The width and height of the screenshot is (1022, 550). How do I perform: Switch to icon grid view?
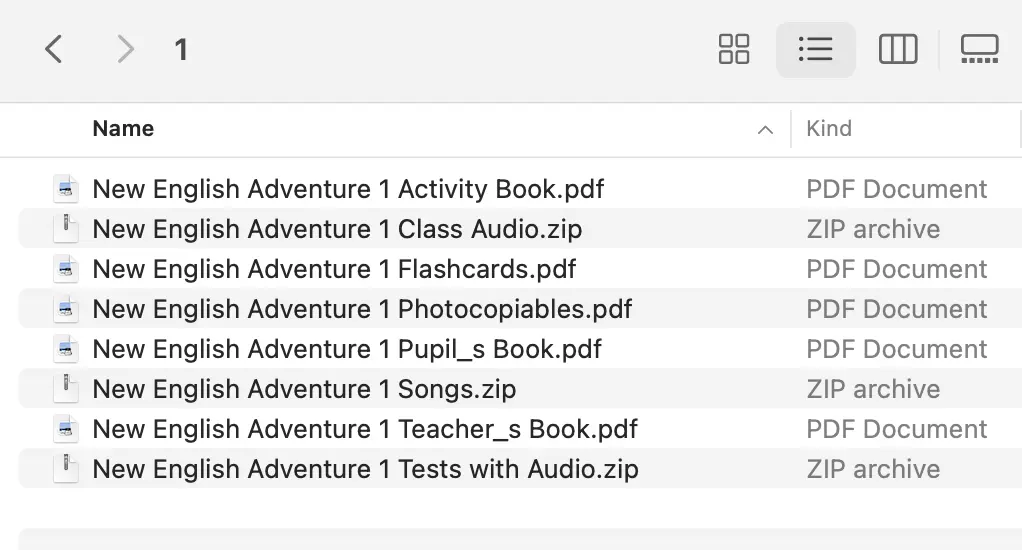click(734, 50)
